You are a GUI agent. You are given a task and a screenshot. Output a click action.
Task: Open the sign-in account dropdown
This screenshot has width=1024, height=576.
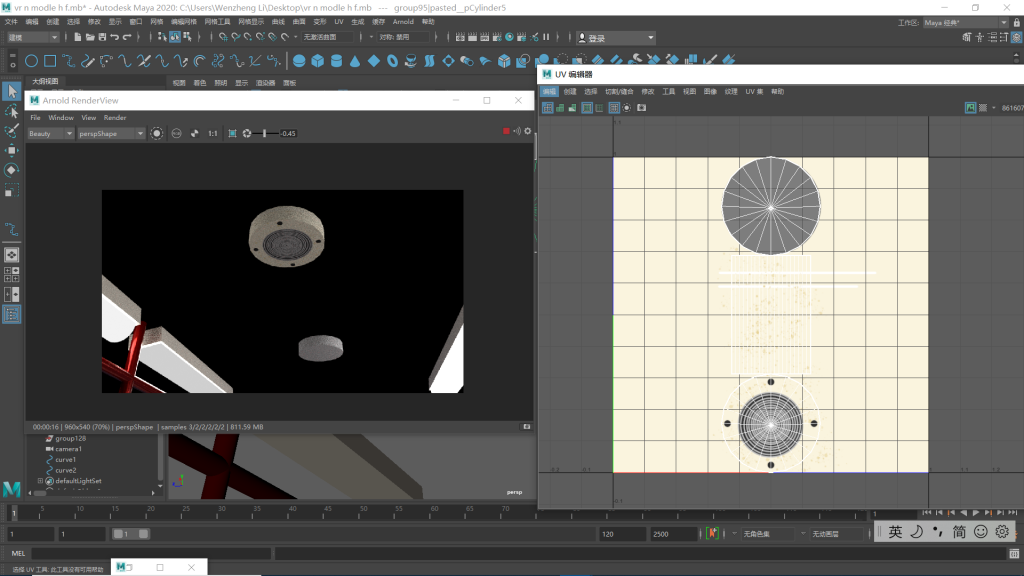point(616,38)
